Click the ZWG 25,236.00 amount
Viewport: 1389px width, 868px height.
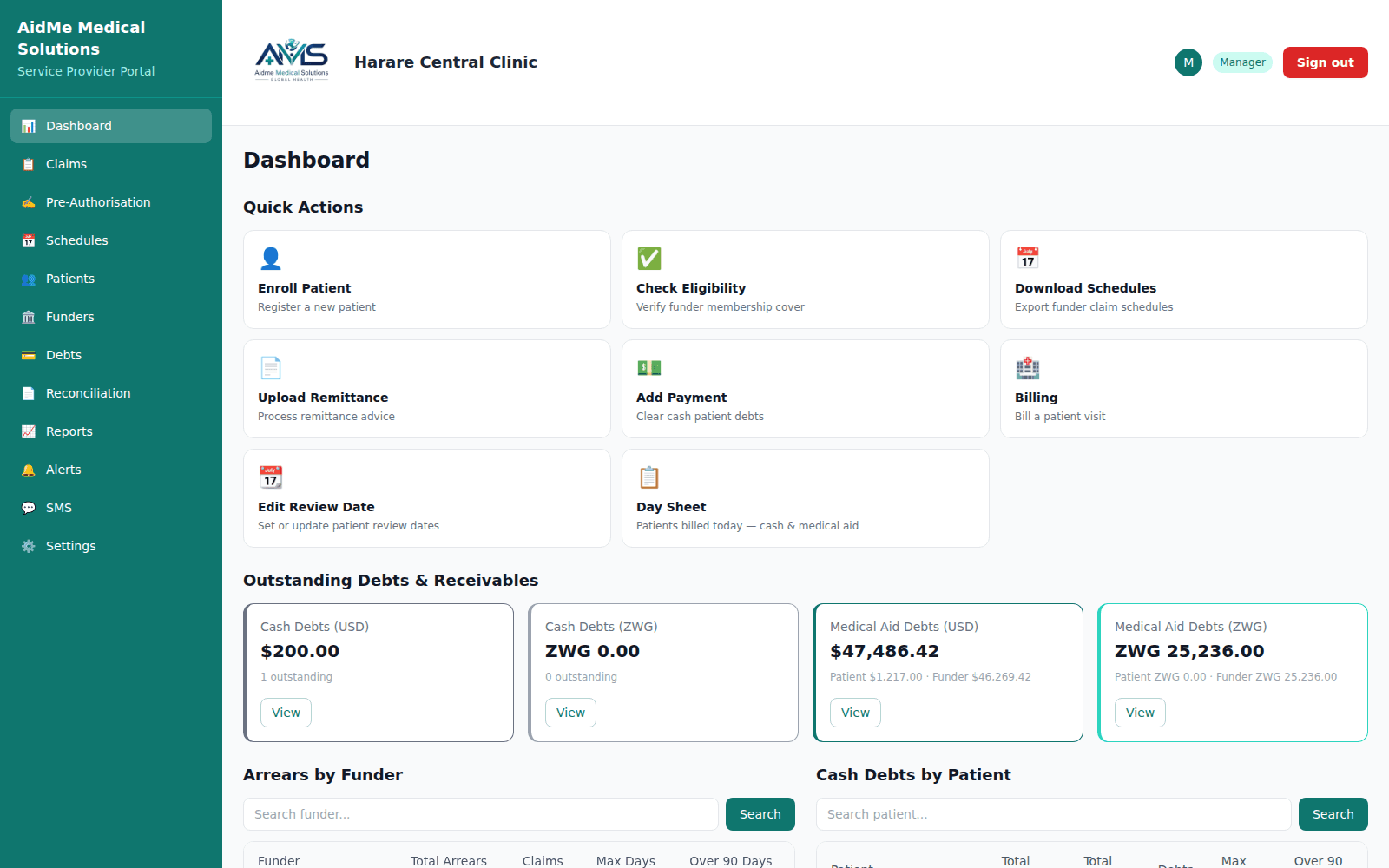tap(1189, 651)
